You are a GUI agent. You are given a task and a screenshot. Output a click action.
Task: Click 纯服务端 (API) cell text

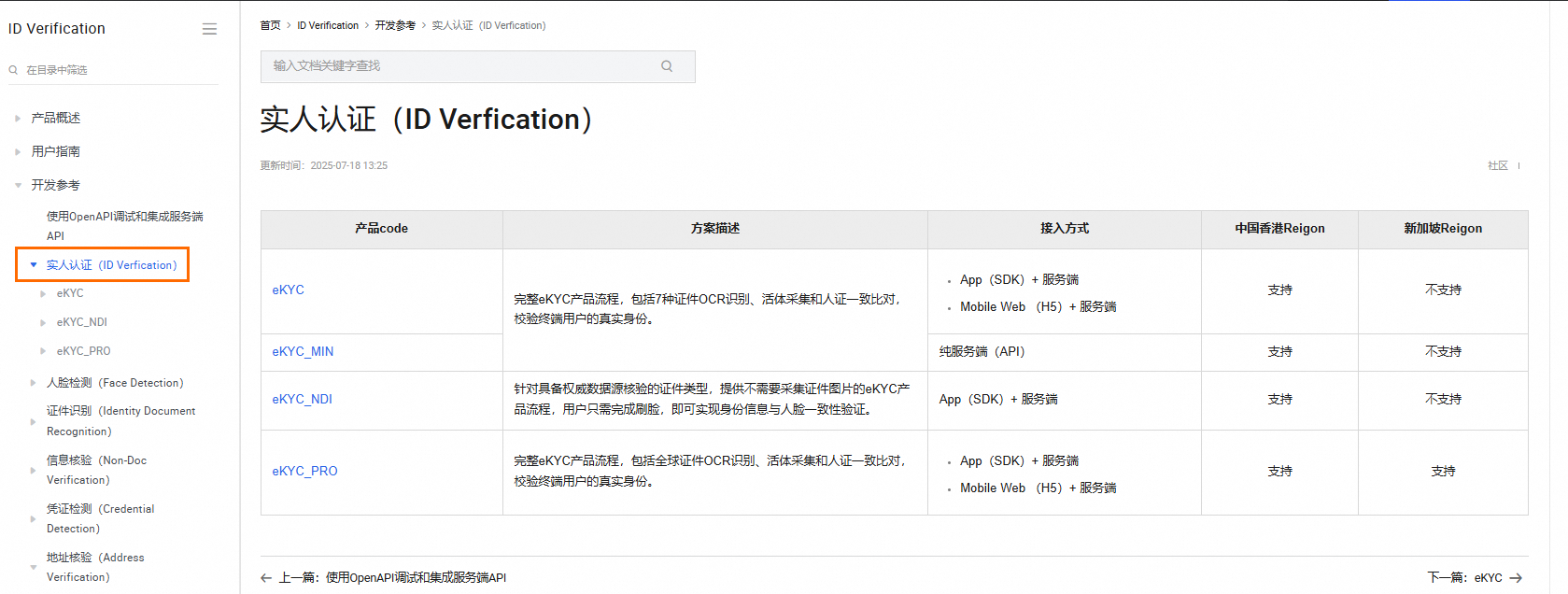point(982,352)
